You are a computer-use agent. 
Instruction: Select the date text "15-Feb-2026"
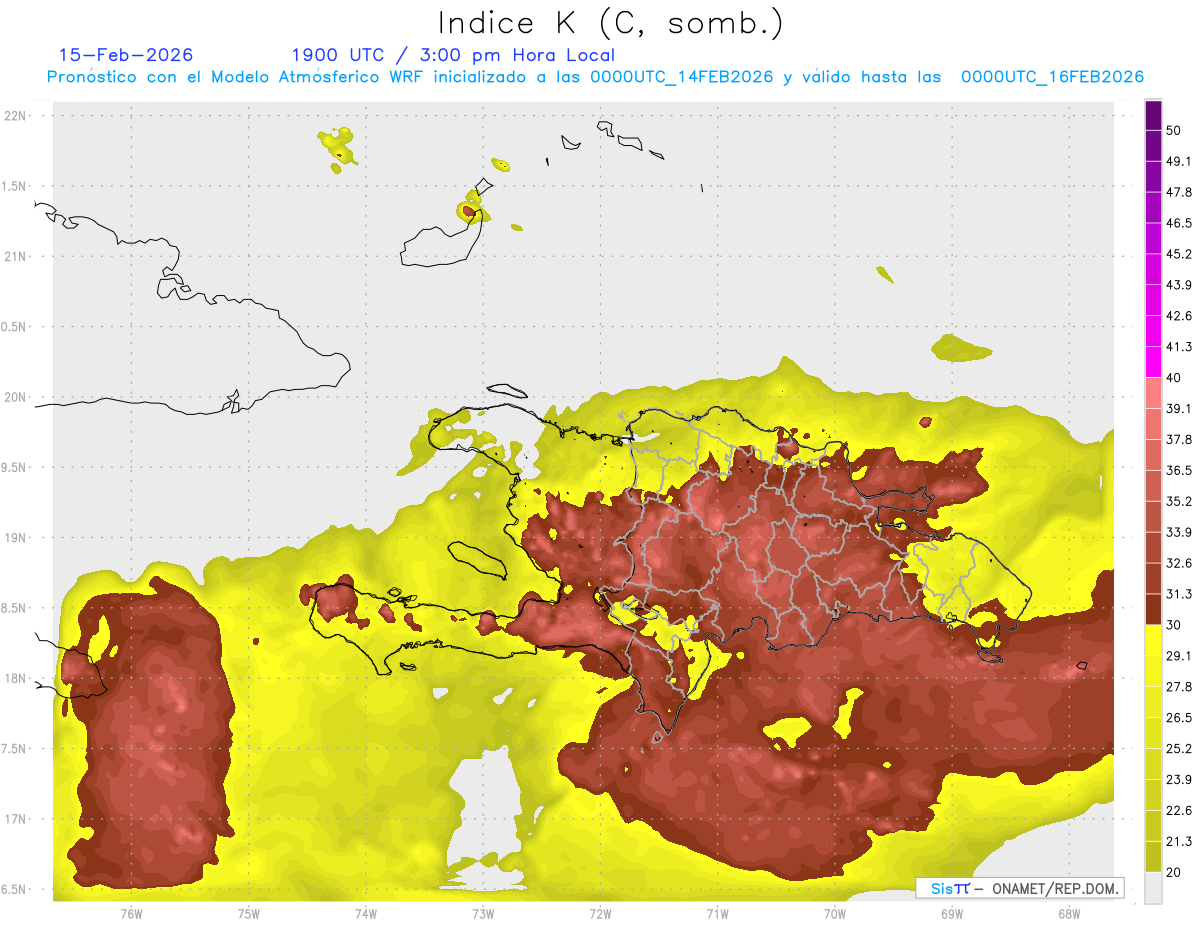(126, 55)
